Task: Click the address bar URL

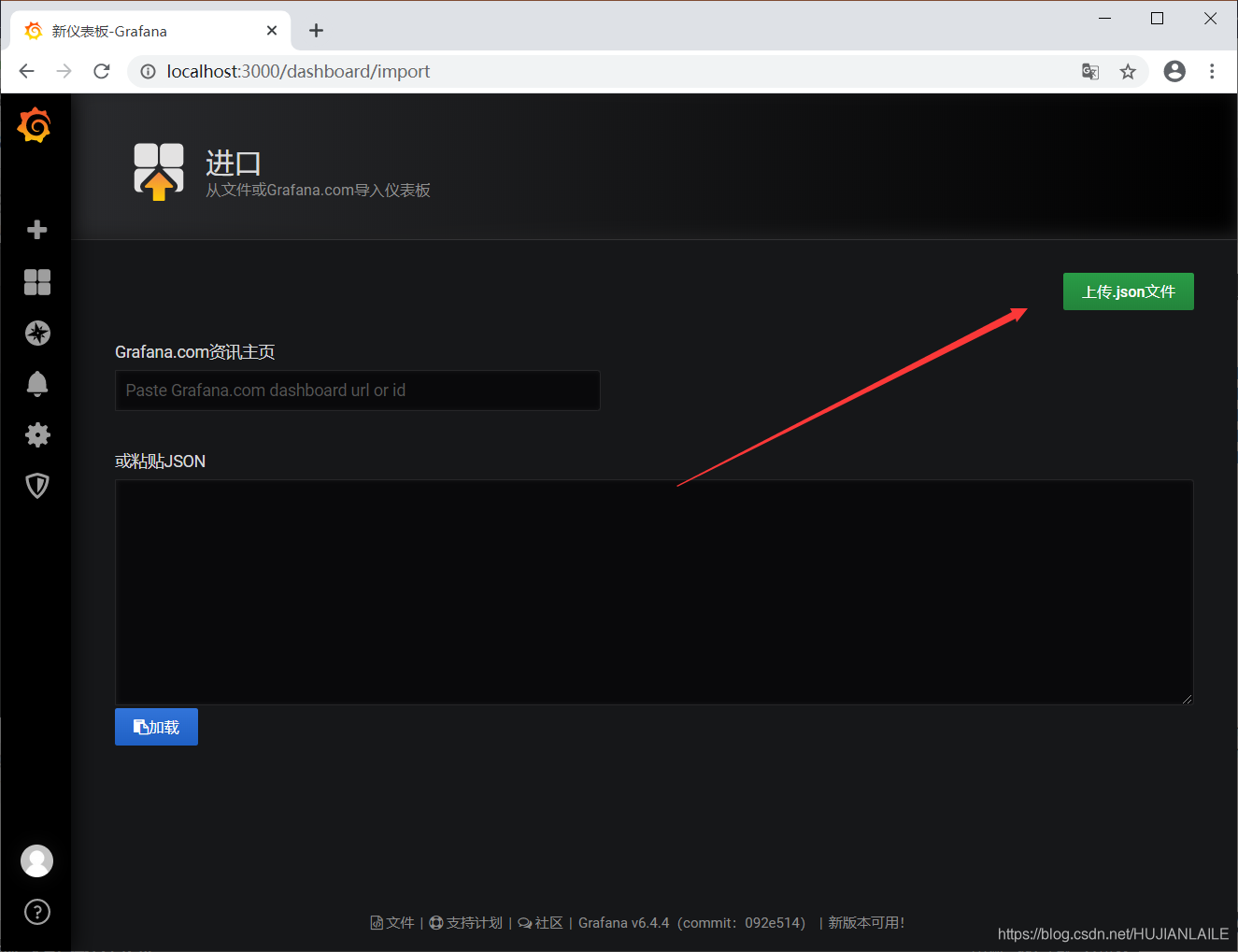Action: 298,71
